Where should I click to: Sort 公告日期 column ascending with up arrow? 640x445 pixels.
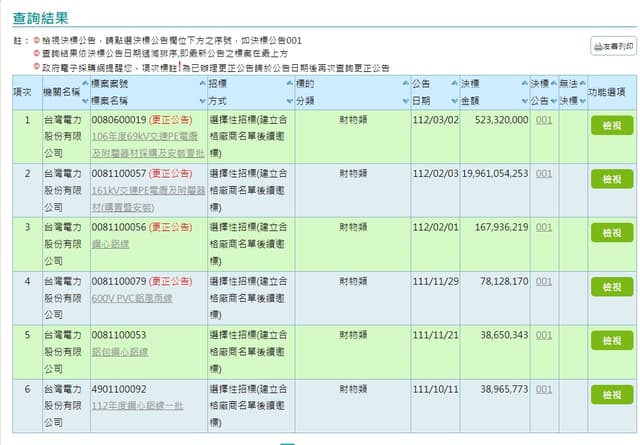(455, 84)
